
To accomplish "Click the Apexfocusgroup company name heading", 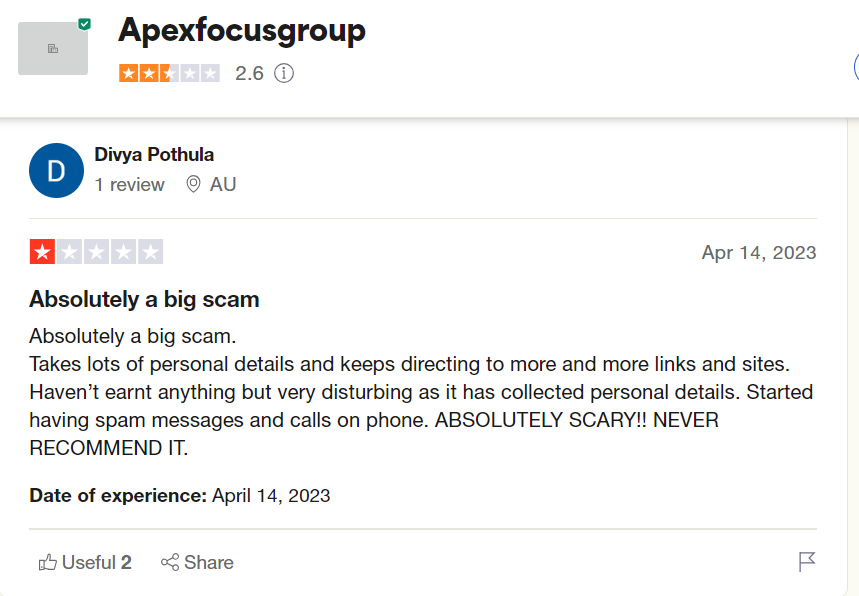I will click(x=242, y=30).
